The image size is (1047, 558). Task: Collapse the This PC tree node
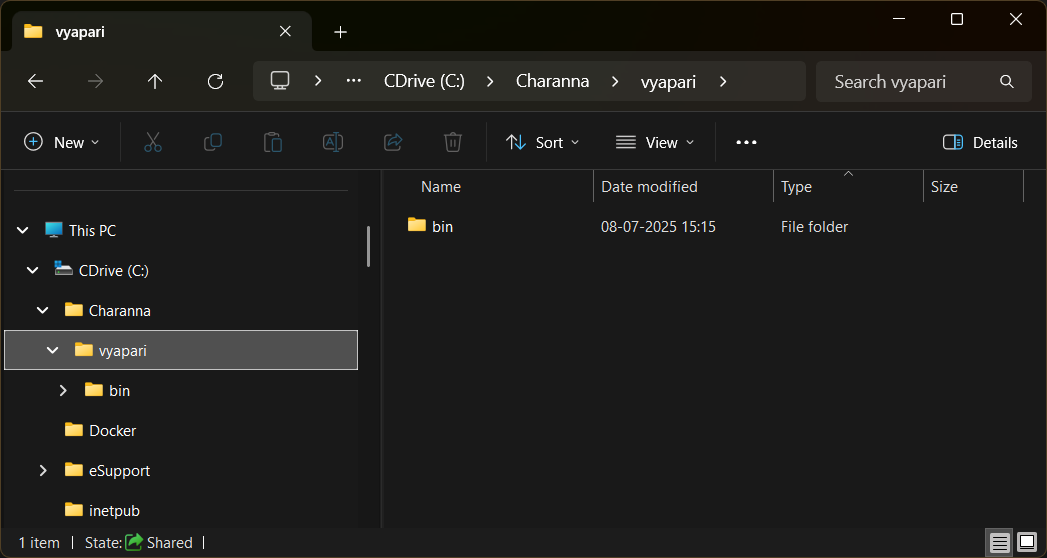pos(23,230)
